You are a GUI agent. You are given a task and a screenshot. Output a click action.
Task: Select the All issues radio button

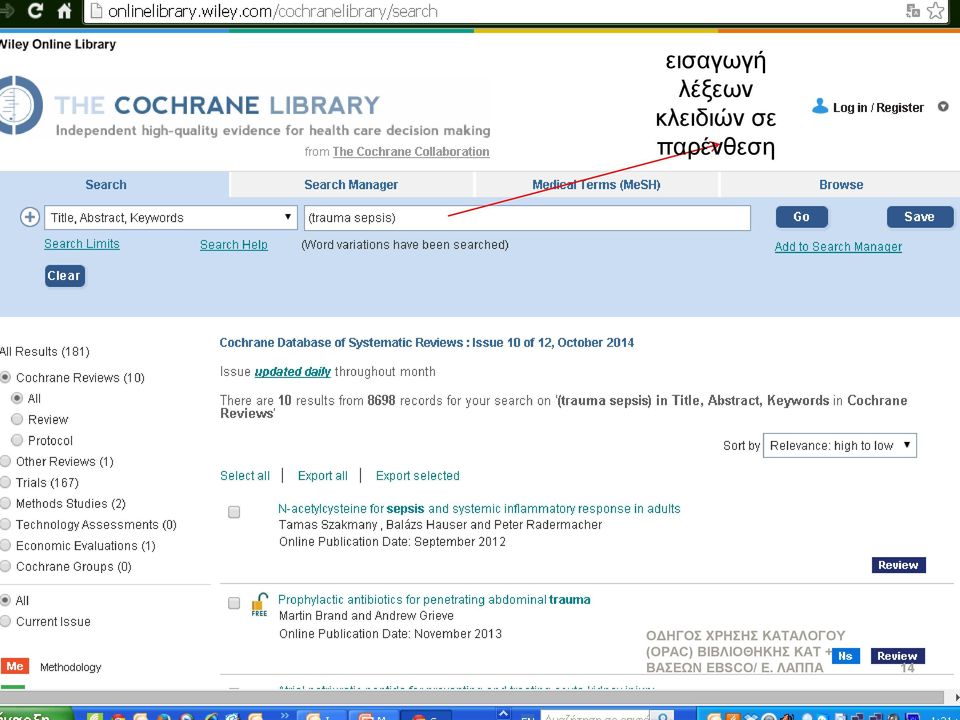point(6,600)
